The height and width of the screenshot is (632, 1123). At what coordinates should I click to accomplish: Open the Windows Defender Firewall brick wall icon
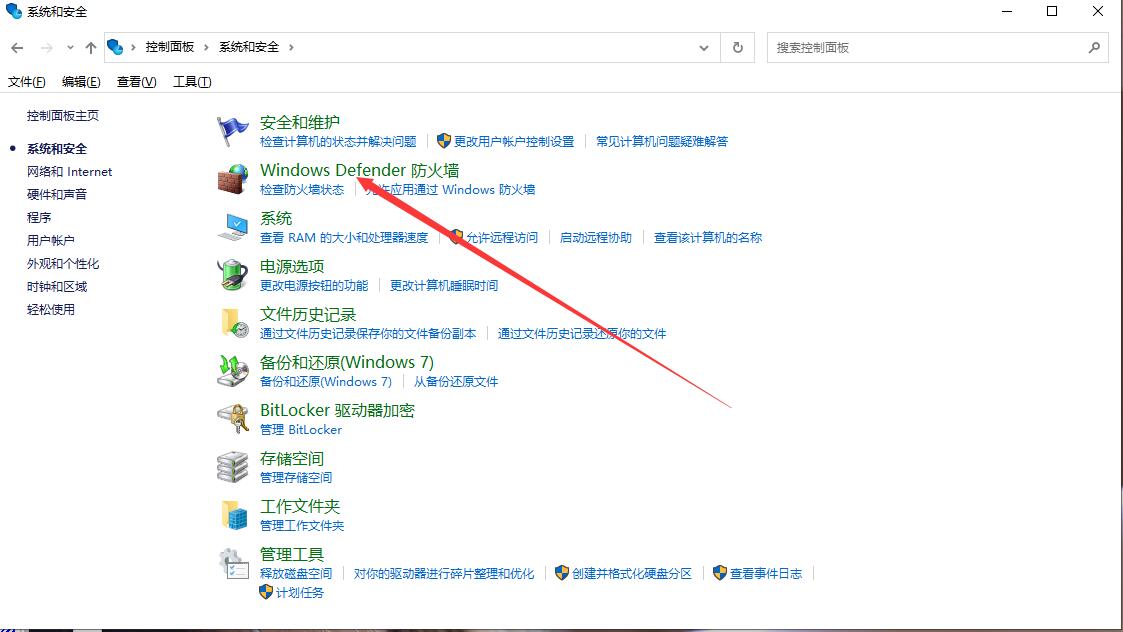click(x=233, y=179)
